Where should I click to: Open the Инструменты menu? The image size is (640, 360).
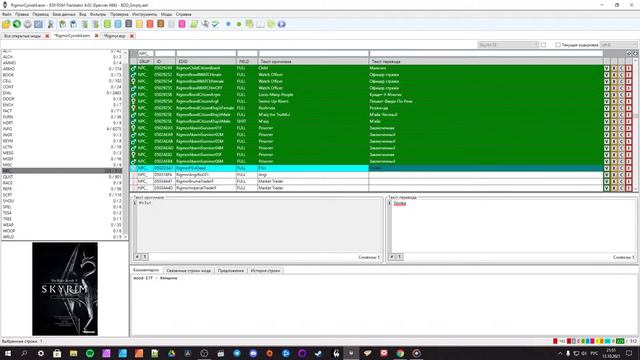(144, 14)
